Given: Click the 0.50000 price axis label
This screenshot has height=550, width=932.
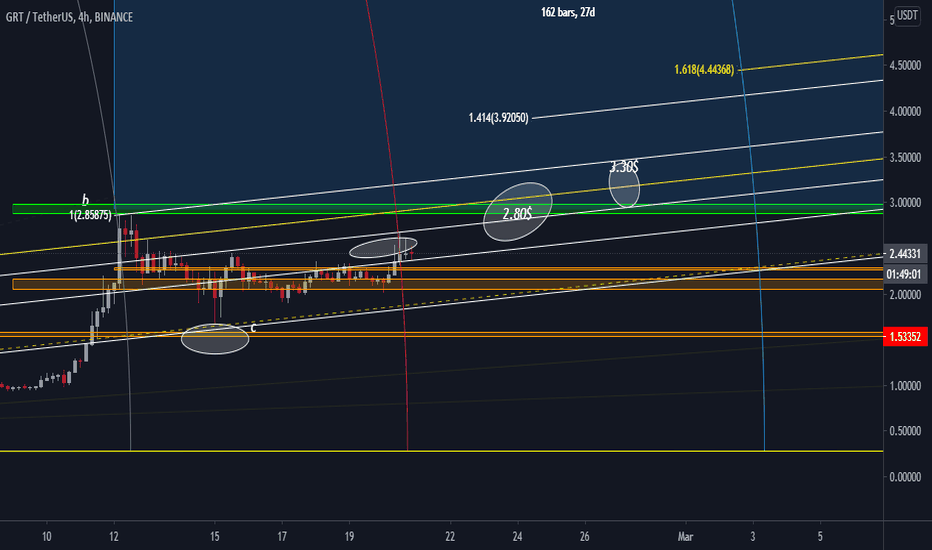Looking at the screenshot, I should pos(905,431).
